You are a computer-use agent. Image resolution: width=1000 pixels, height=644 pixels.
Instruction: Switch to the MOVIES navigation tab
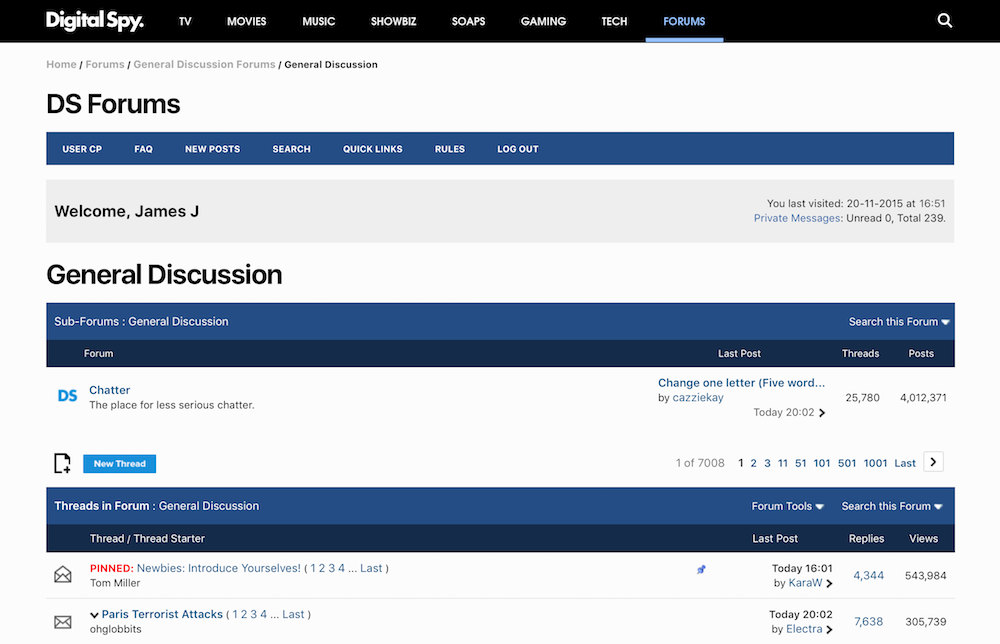pos(246,20)
